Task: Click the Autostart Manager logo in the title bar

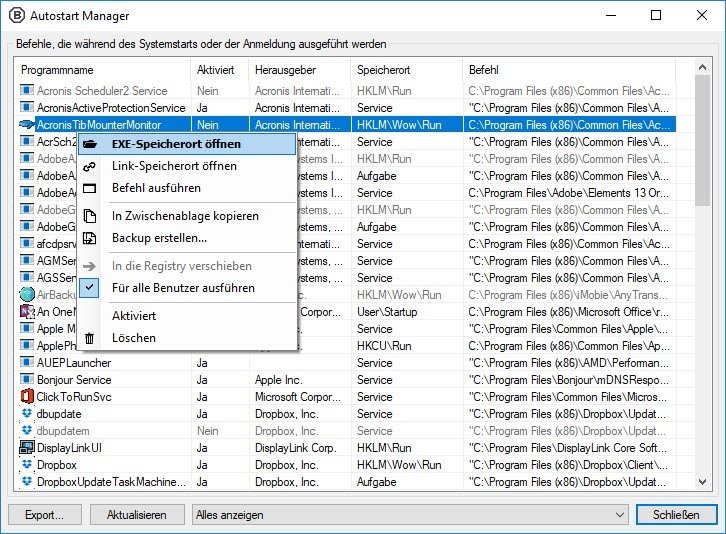Action: pyautogui.click(x=17, y=15)
